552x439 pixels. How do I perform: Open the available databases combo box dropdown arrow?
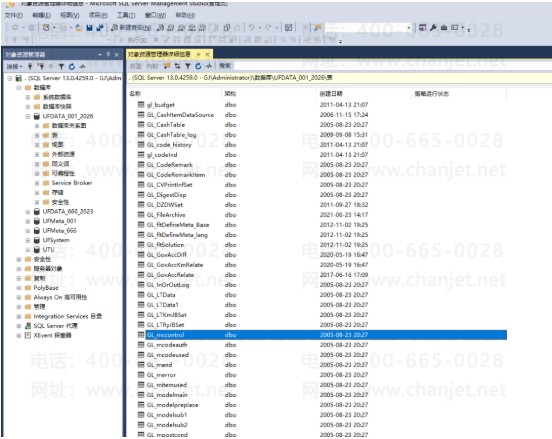409,27
